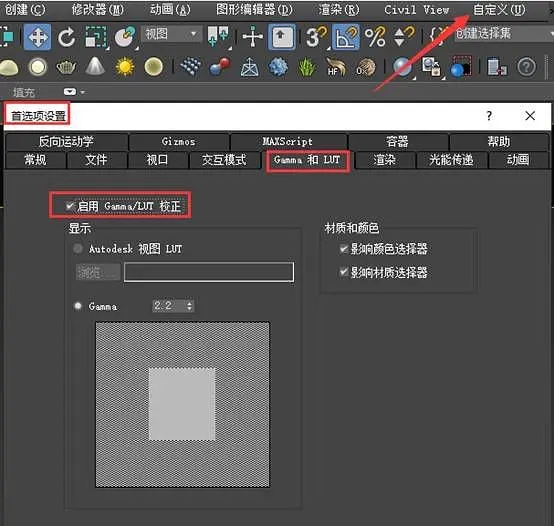Activate the Rotate tool icon
554x526 pixels.
(x=66, y=37)
